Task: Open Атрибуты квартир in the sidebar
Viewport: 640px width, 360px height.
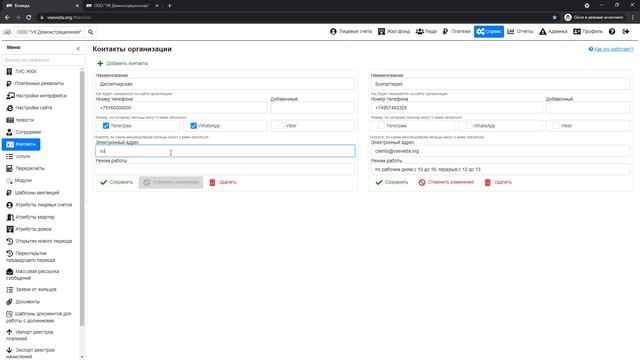Action: tap(31, 217)
